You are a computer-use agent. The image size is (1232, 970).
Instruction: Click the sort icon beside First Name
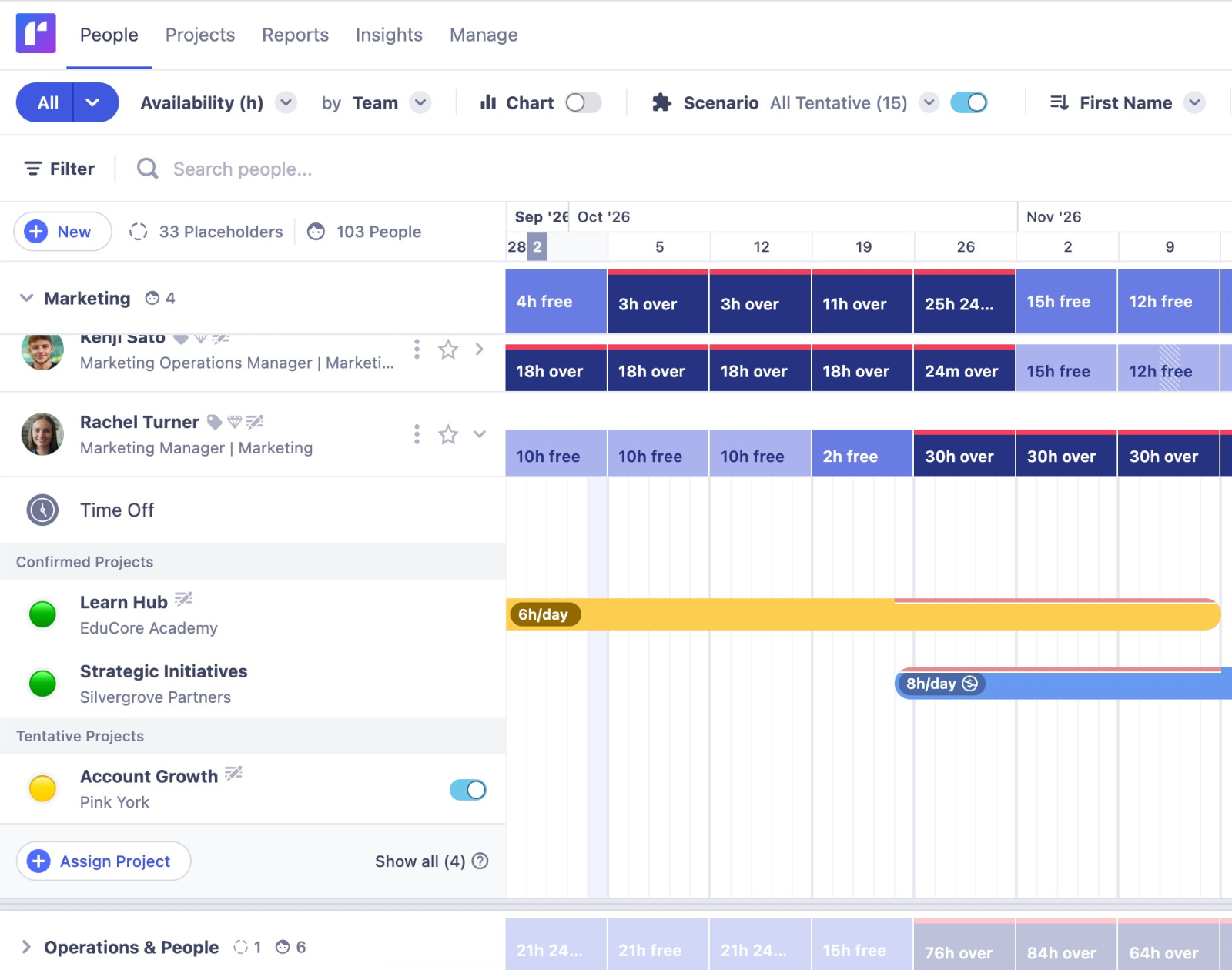(1060, 102)
